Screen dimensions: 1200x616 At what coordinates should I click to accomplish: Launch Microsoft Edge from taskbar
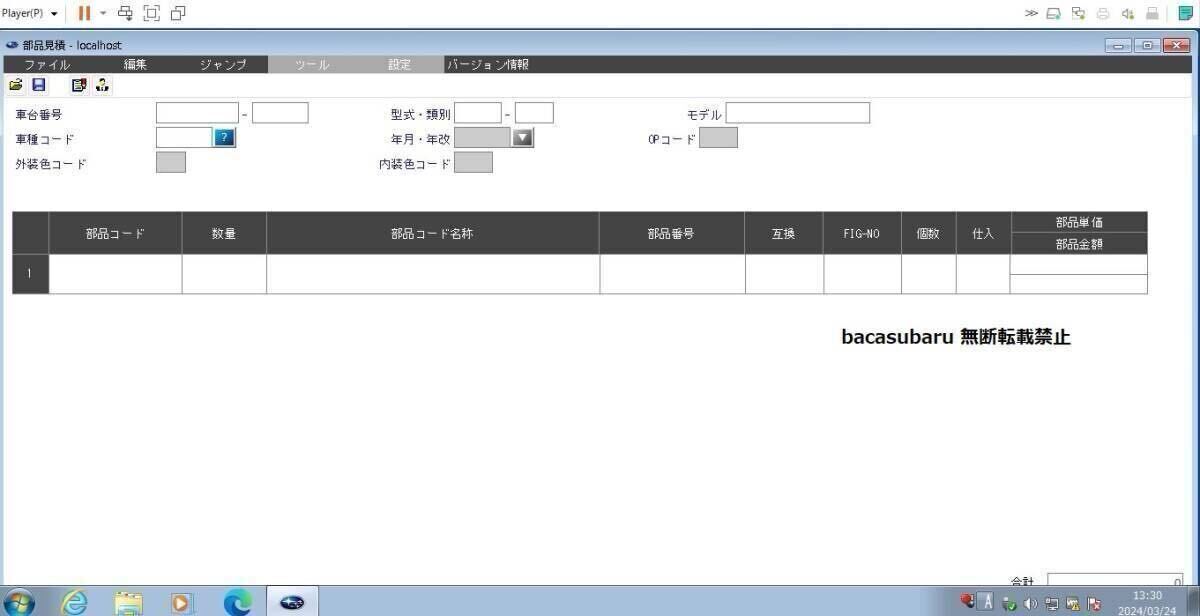tap(237, 602)
